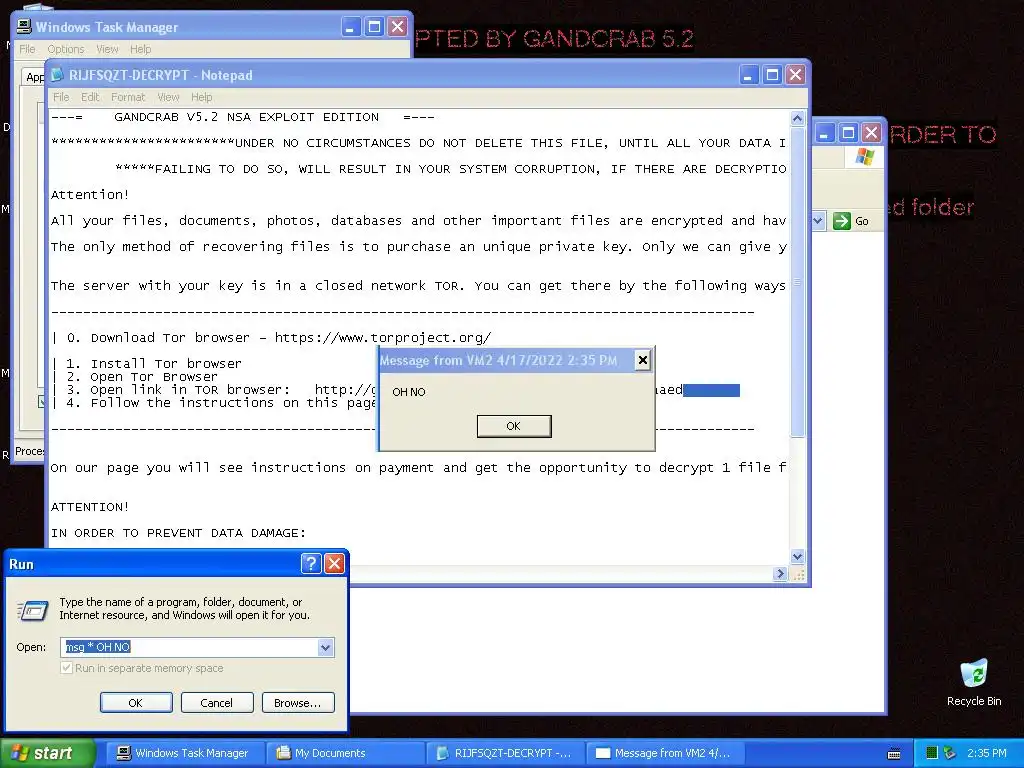1024x768 pixels.
Task: Close the RIJFSQZT-DECRYPT Notepad window
Action: click(x=795, y=75)
